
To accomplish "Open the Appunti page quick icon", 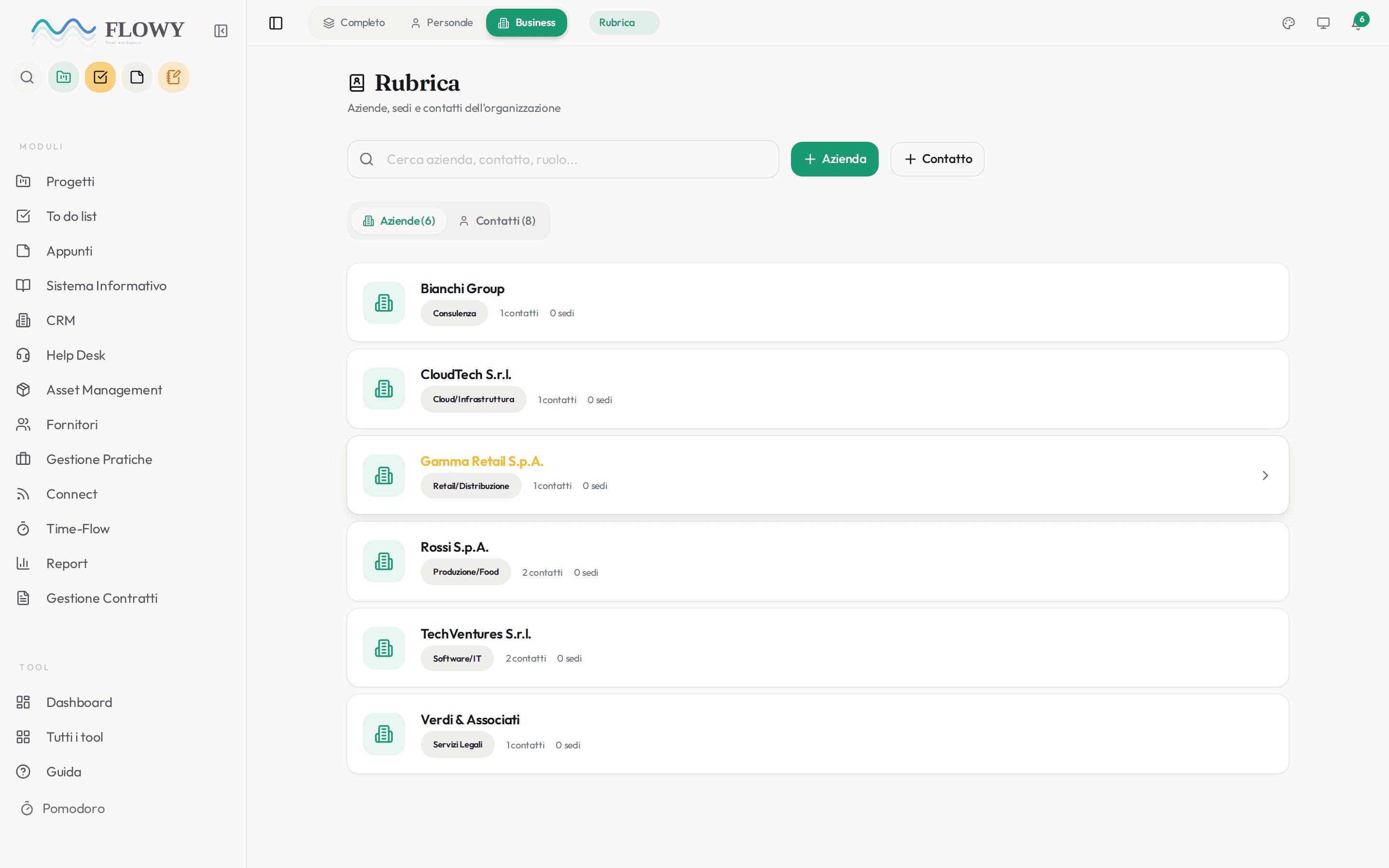I will [136, 77].
